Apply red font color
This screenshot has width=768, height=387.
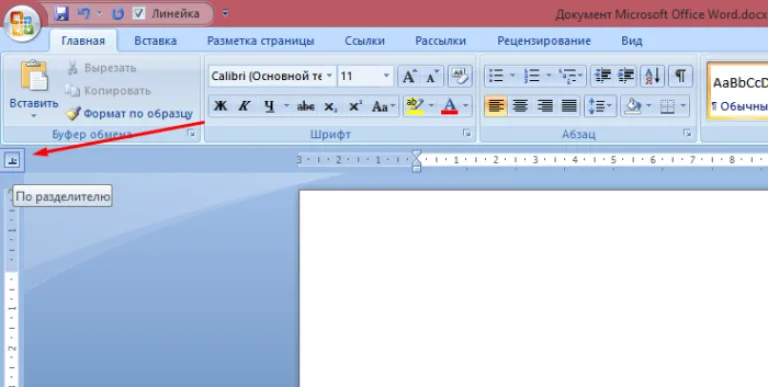point(449,106)
